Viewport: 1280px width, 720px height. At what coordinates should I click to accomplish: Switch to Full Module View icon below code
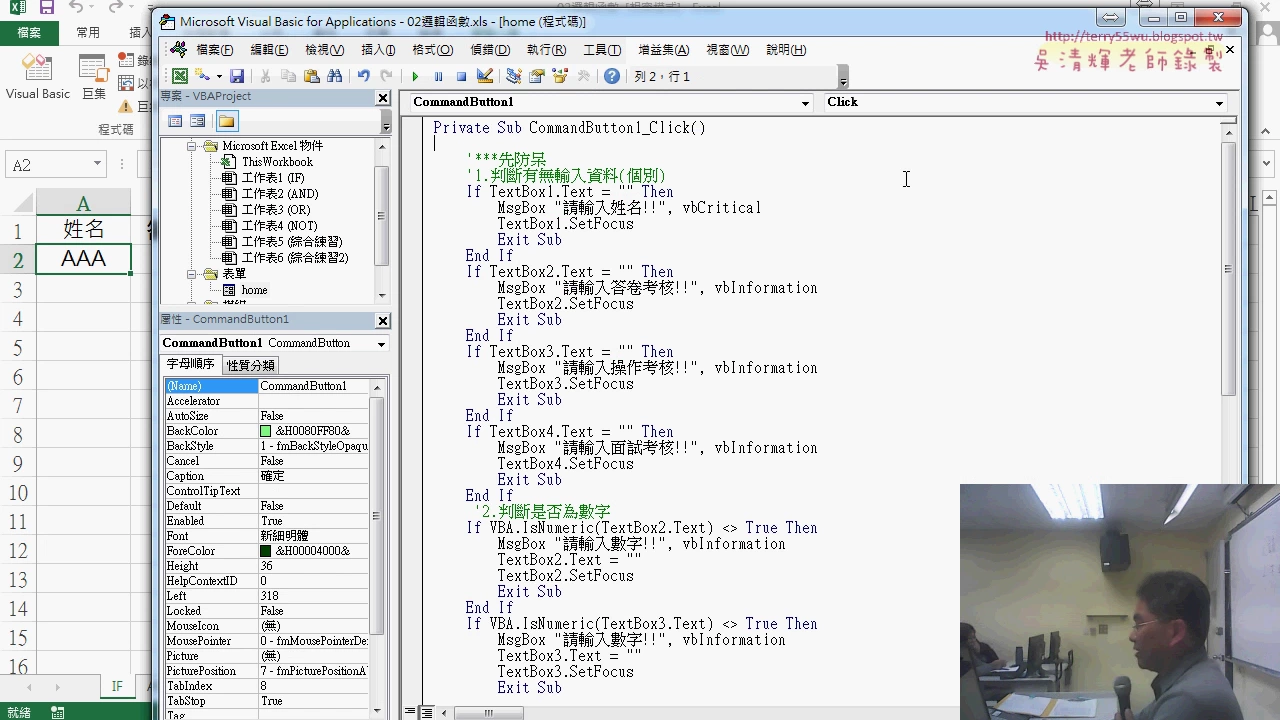[x=427, y=713]
